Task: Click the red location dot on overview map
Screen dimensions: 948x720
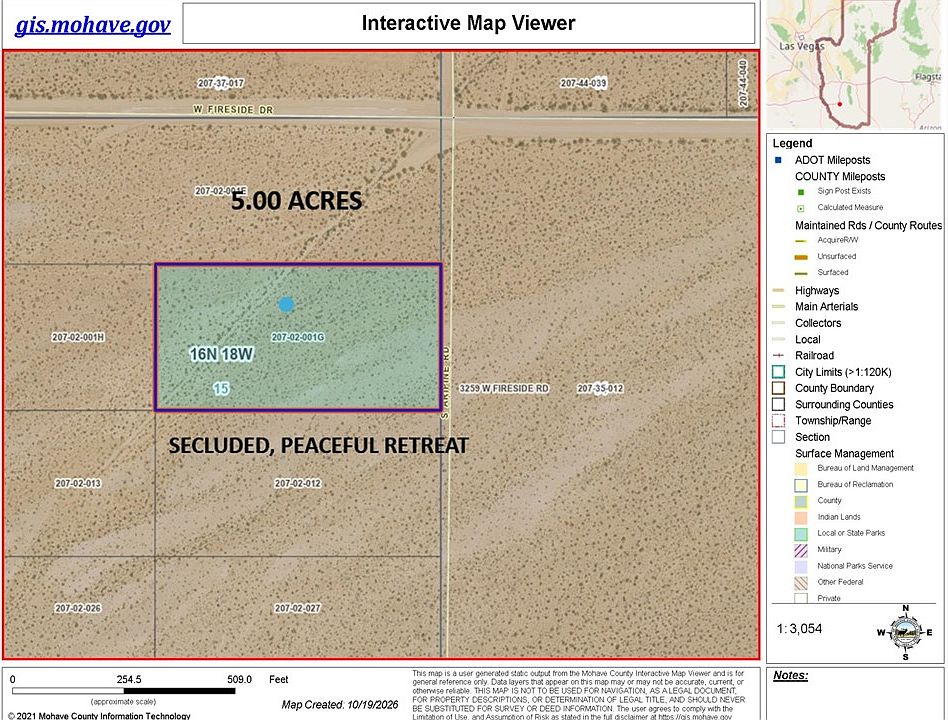Action: [x=839, y=104]
